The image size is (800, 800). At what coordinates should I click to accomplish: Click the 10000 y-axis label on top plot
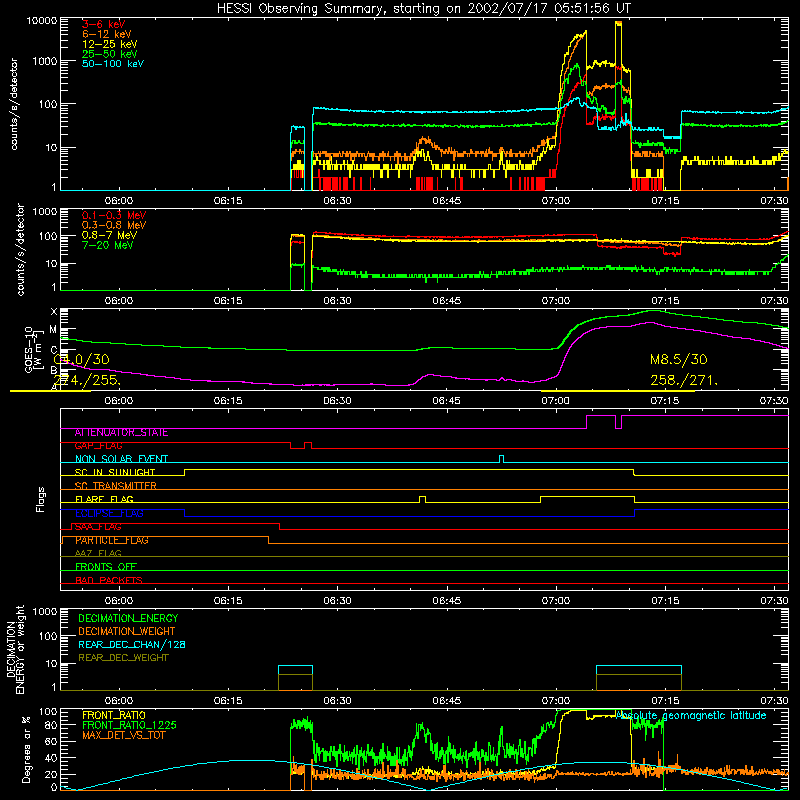click(42, 21)
